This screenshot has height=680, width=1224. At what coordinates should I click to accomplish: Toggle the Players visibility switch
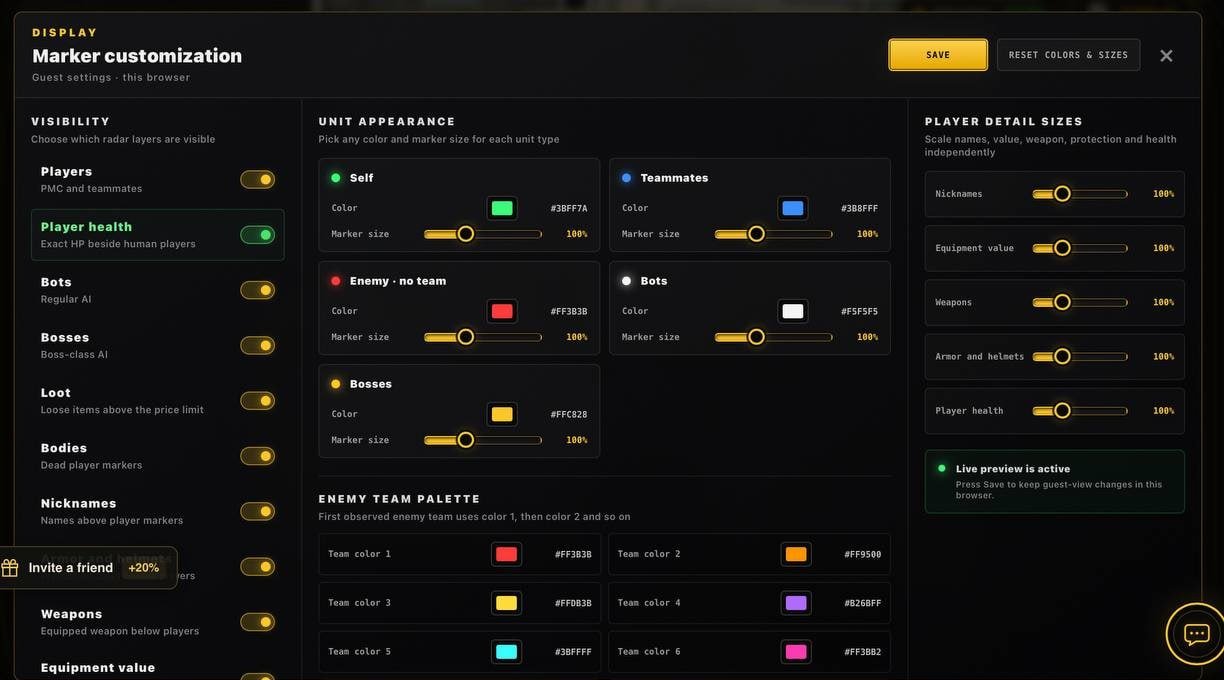tap(257, 180)
